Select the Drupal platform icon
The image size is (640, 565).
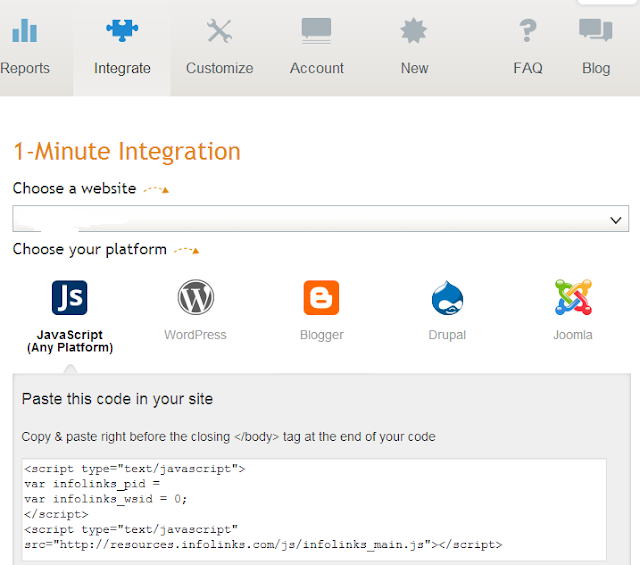(x=447, y=298)
